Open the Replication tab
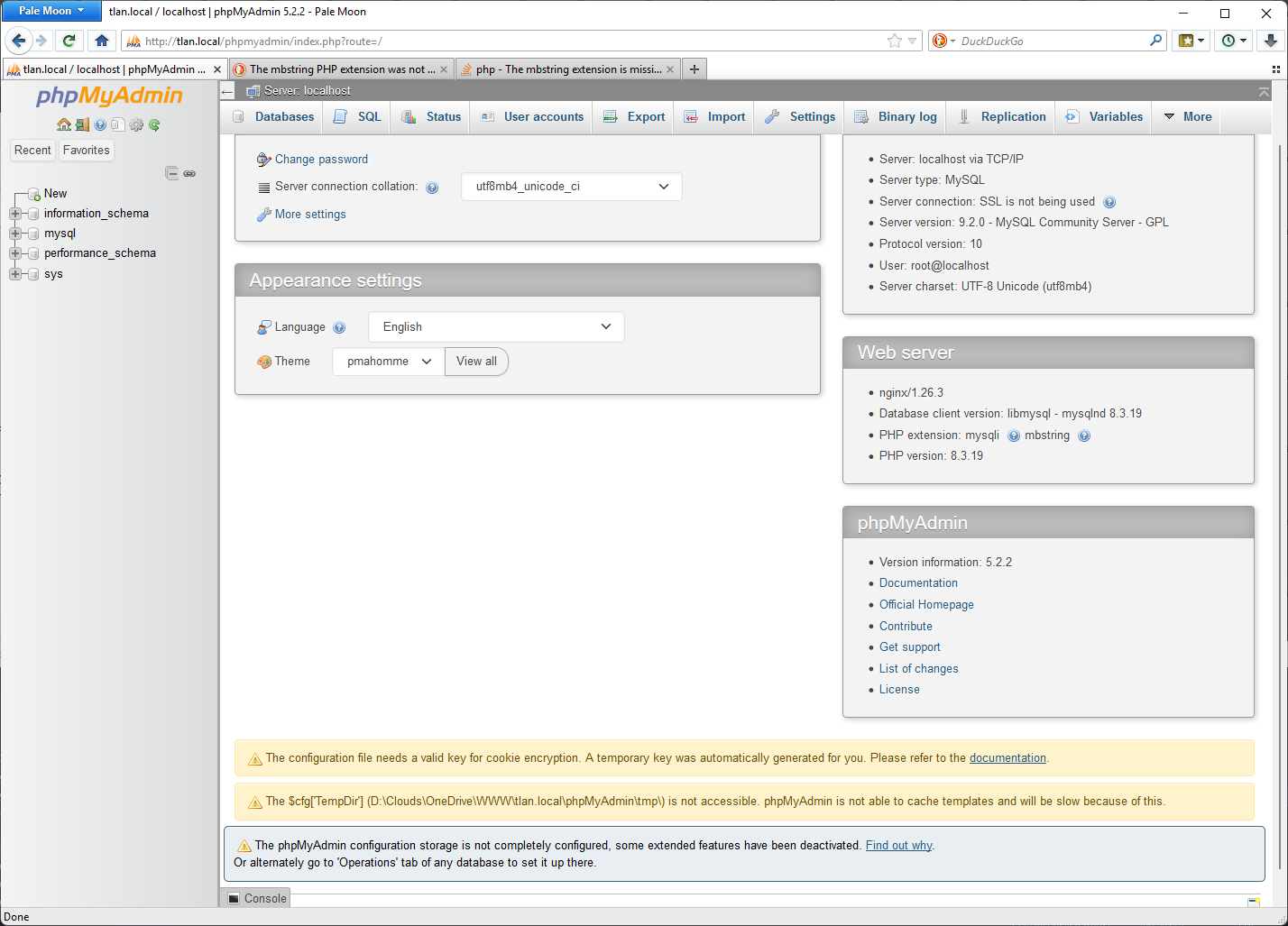The height and width of the screenshot is (926, 1288). coord(1001,117)
